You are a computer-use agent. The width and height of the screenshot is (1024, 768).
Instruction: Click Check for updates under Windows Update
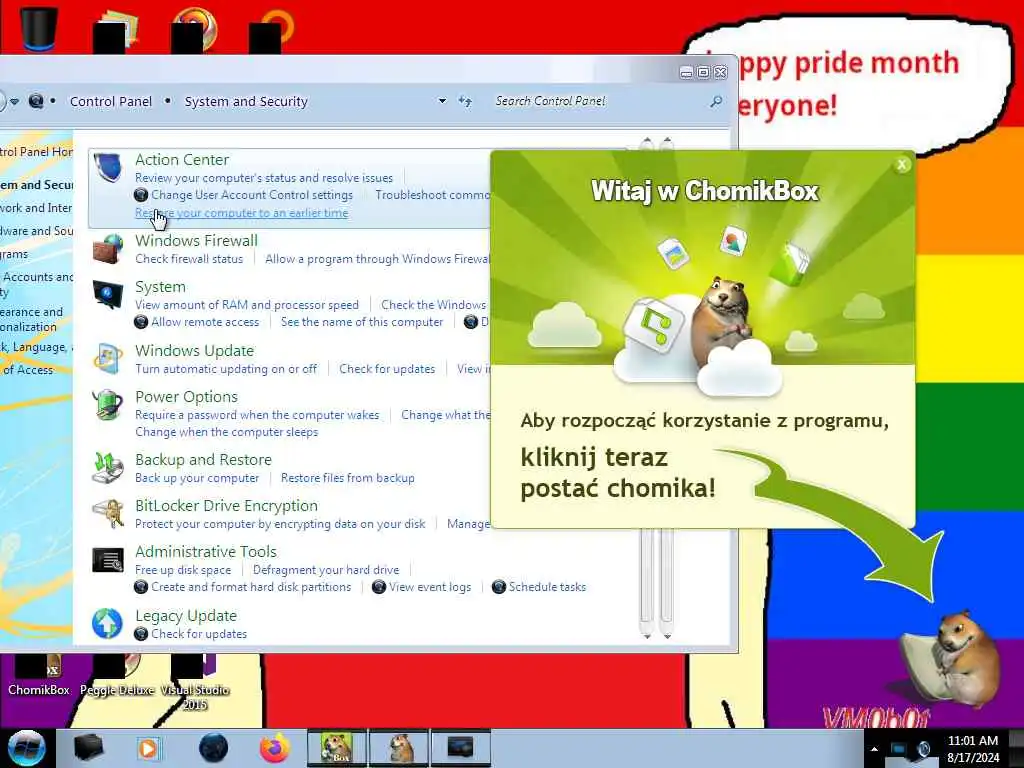(387, 369)
